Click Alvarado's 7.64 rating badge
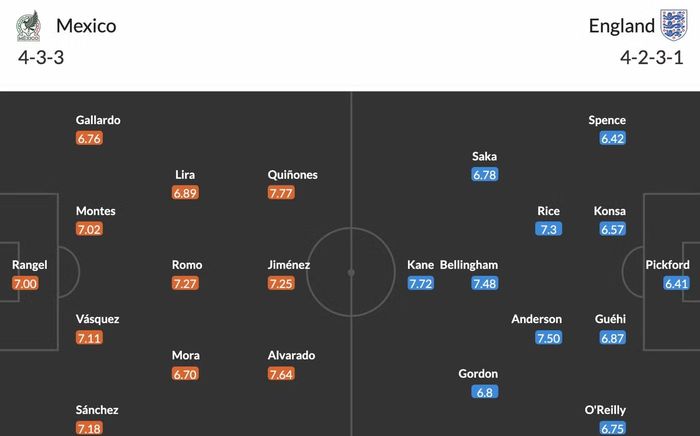The image size is (700, 436). tap(281, 374)
